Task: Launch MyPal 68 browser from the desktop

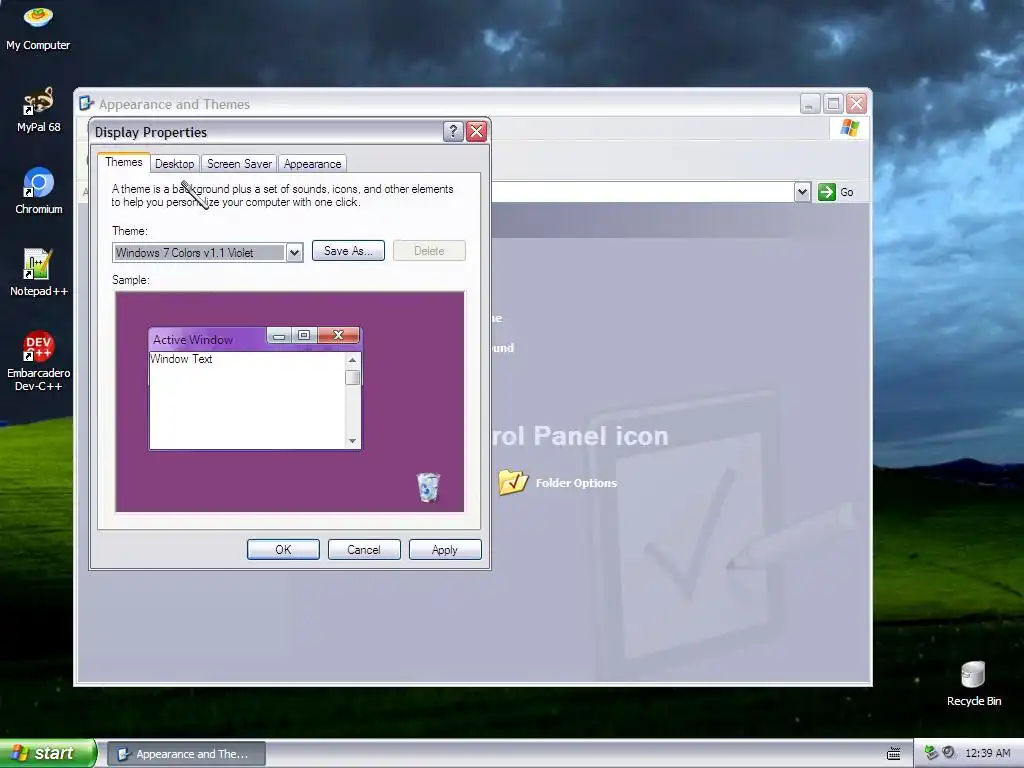Action: (38, 110)
